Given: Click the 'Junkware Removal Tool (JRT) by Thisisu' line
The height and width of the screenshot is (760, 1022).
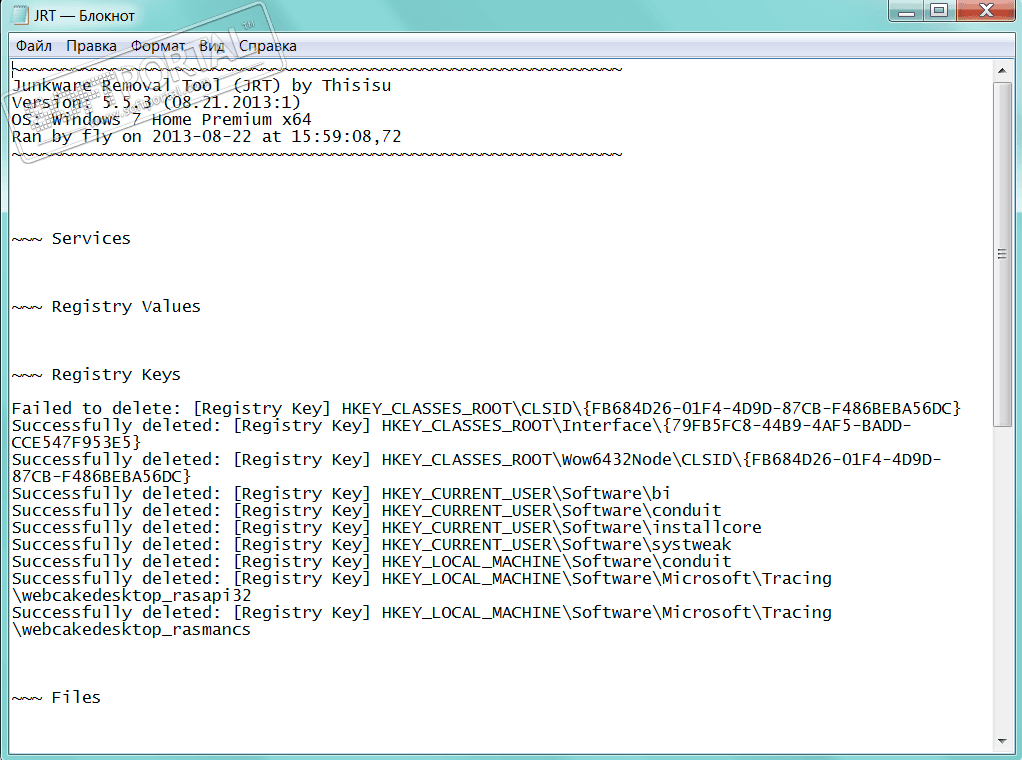Looking at the screenshot, I should (201, 85).
